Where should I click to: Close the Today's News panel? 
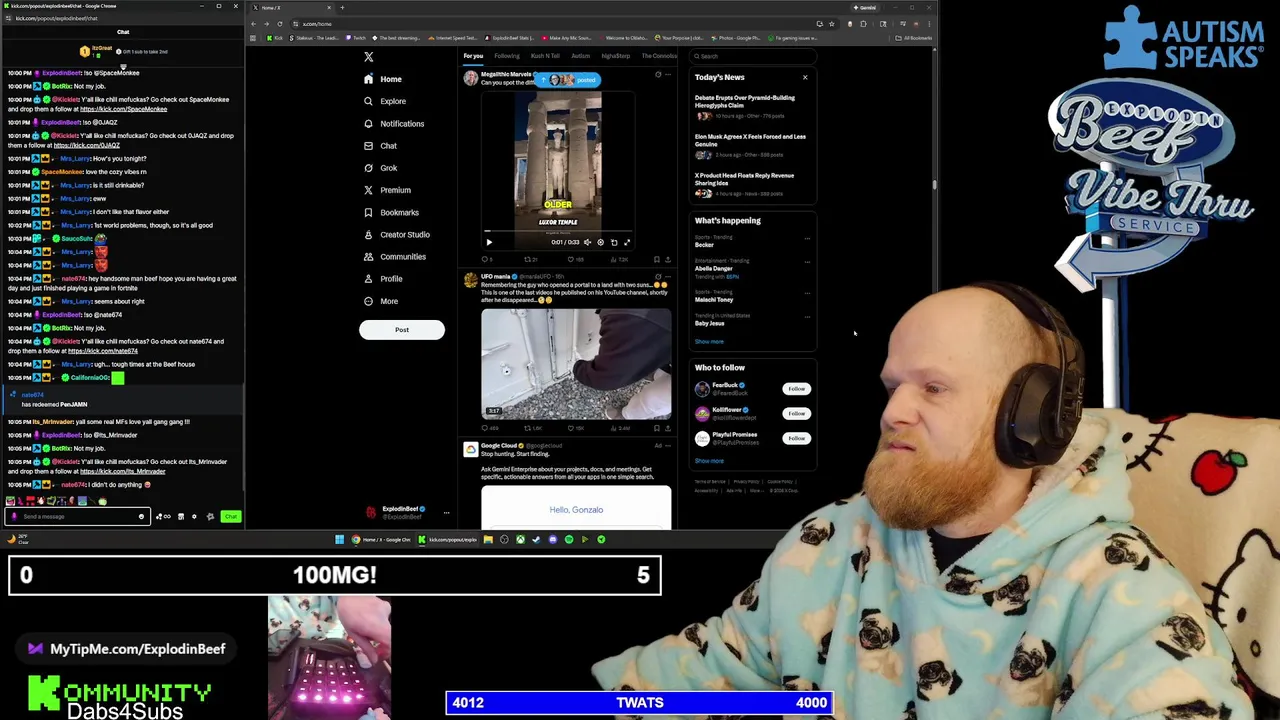tap(805, 77)
